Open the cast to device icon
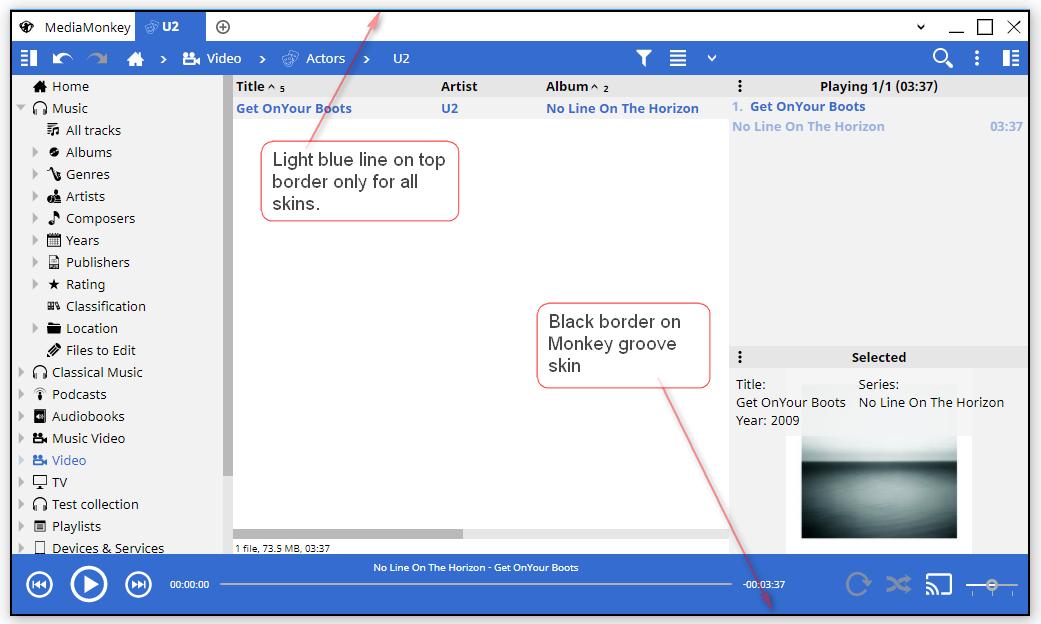This screenshot has width=1041, height=624. pos(938,584)
